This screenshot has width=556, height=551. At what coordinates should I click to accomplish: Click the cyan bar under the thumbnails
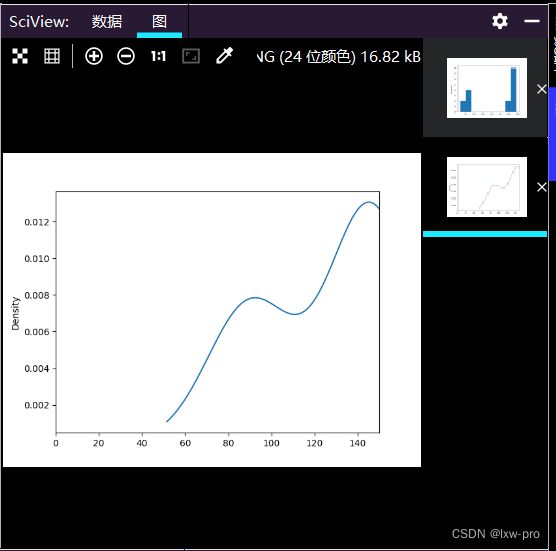pos(485,234)
